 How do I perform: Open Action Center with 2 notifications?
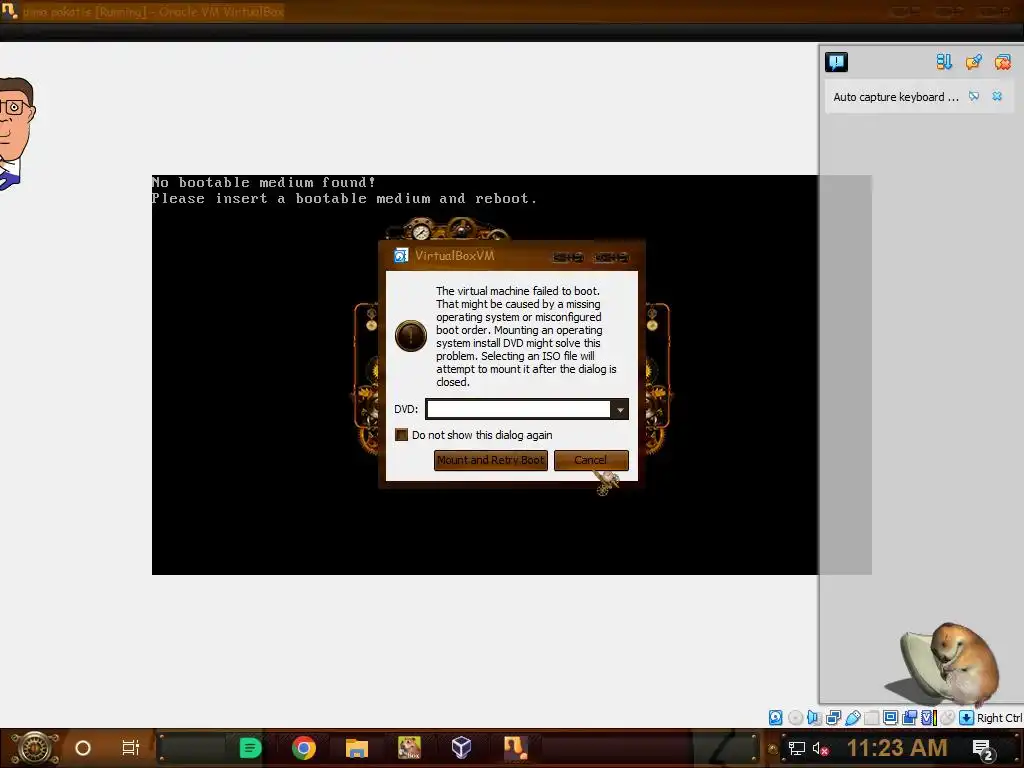(984, 750)
